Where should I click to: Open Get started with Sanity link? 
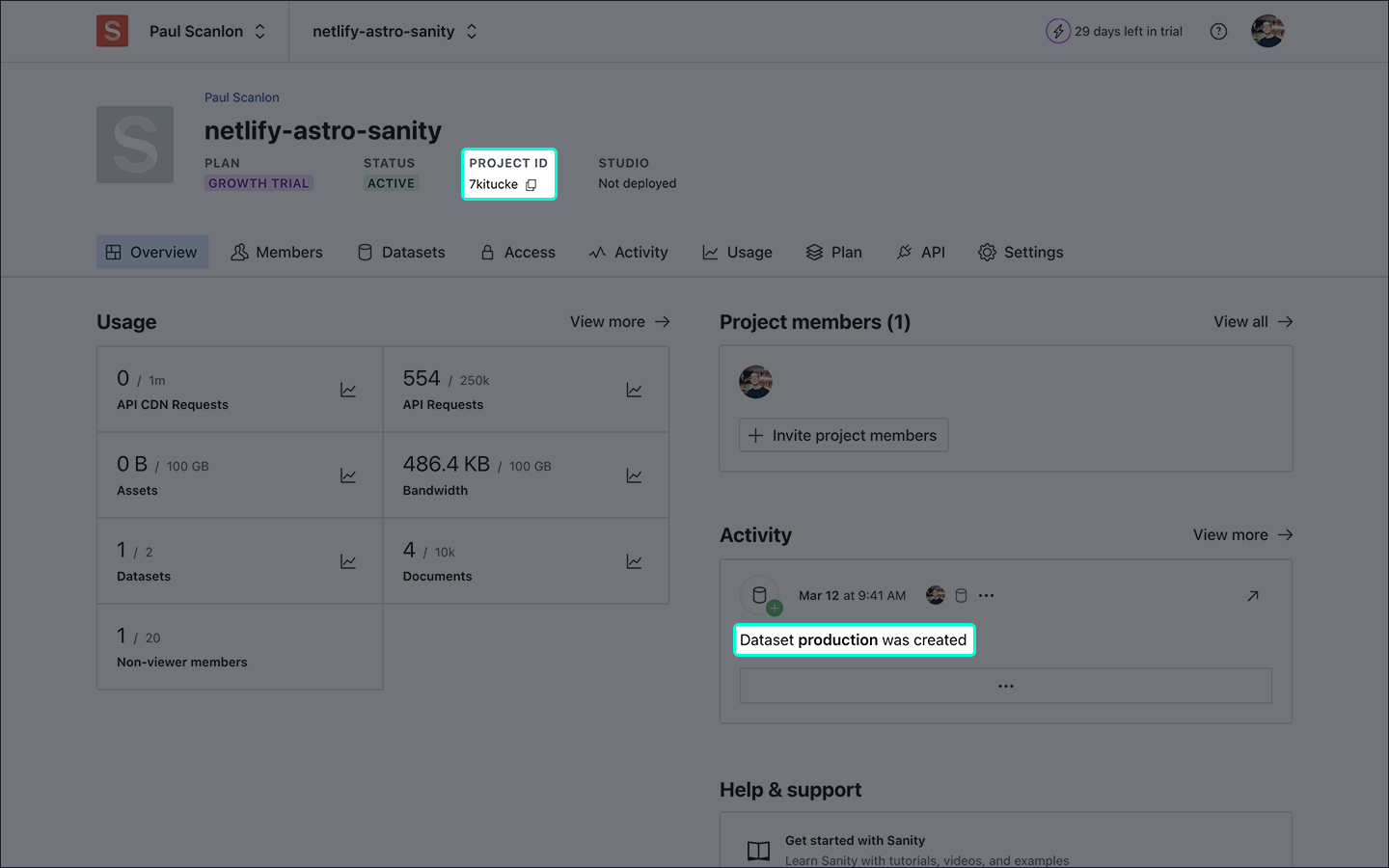click(855, 841)
